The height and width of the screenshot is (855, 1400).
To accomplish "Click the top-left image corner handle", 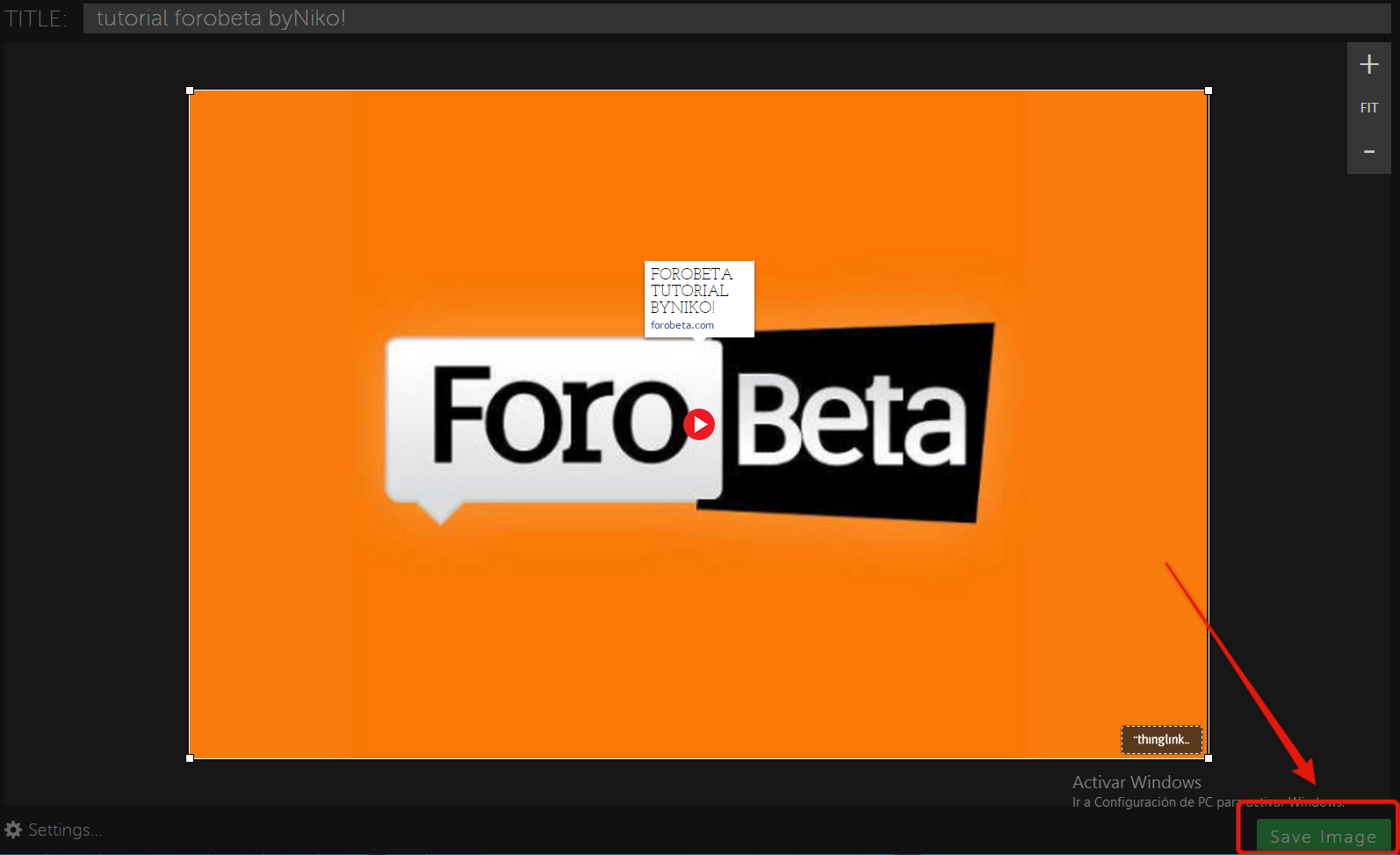I will tap(190, 91).
